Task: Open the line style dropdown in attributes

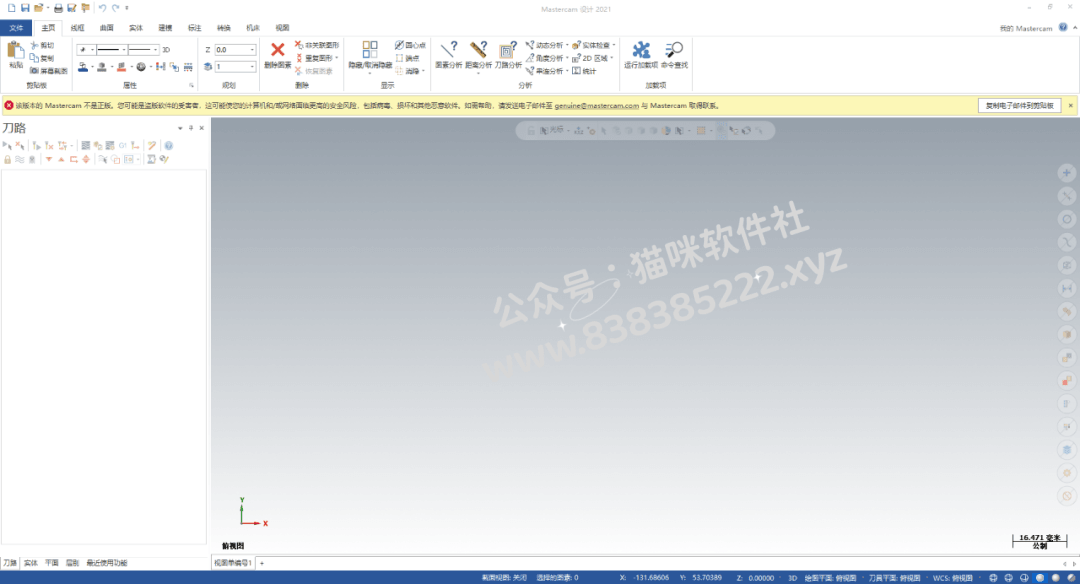Action: pyautogui.click(x=124, y=50)
